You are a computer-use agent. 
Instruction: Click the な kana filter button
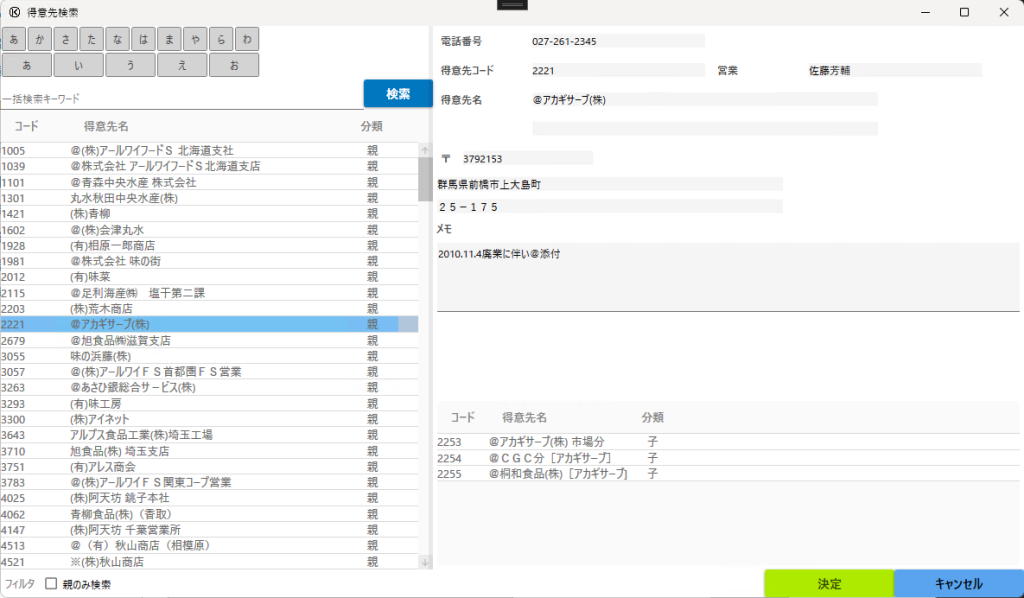(x=117, y=39)
